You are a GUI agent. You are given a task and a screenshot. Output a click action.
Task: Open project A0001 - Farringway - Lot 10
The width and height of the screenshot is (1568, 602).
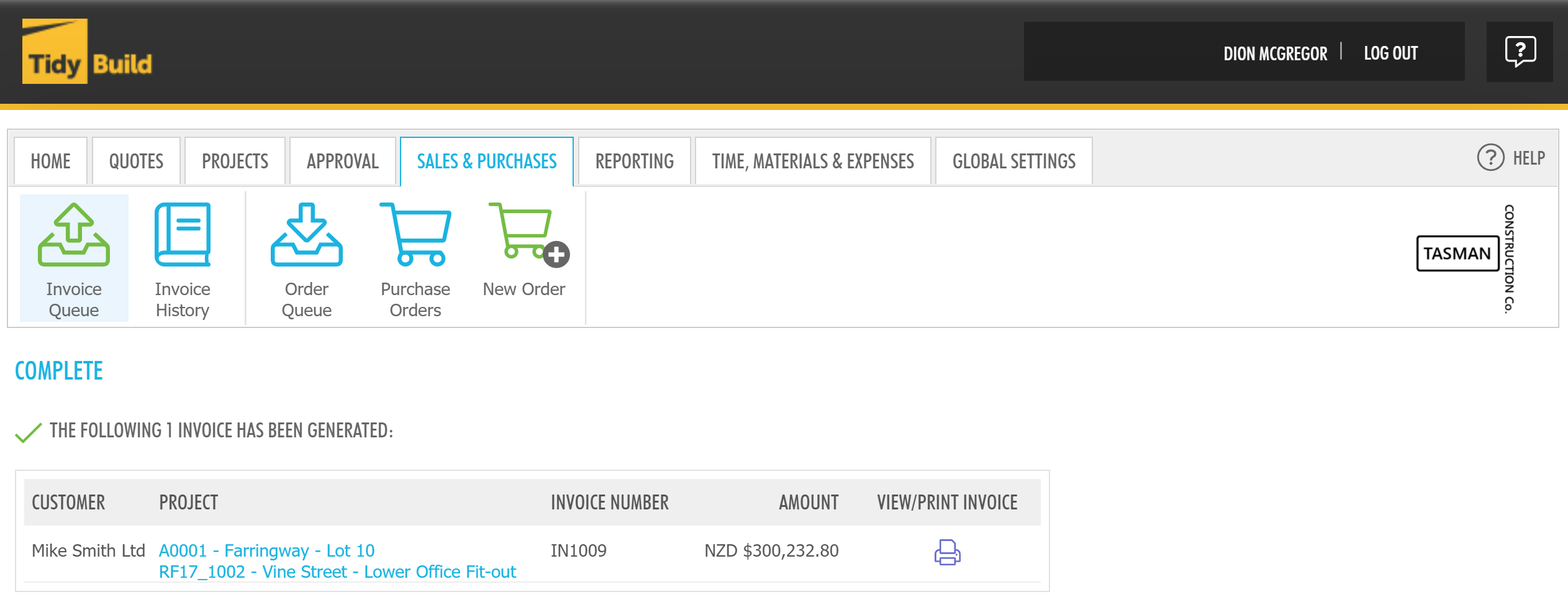(266, 550)
